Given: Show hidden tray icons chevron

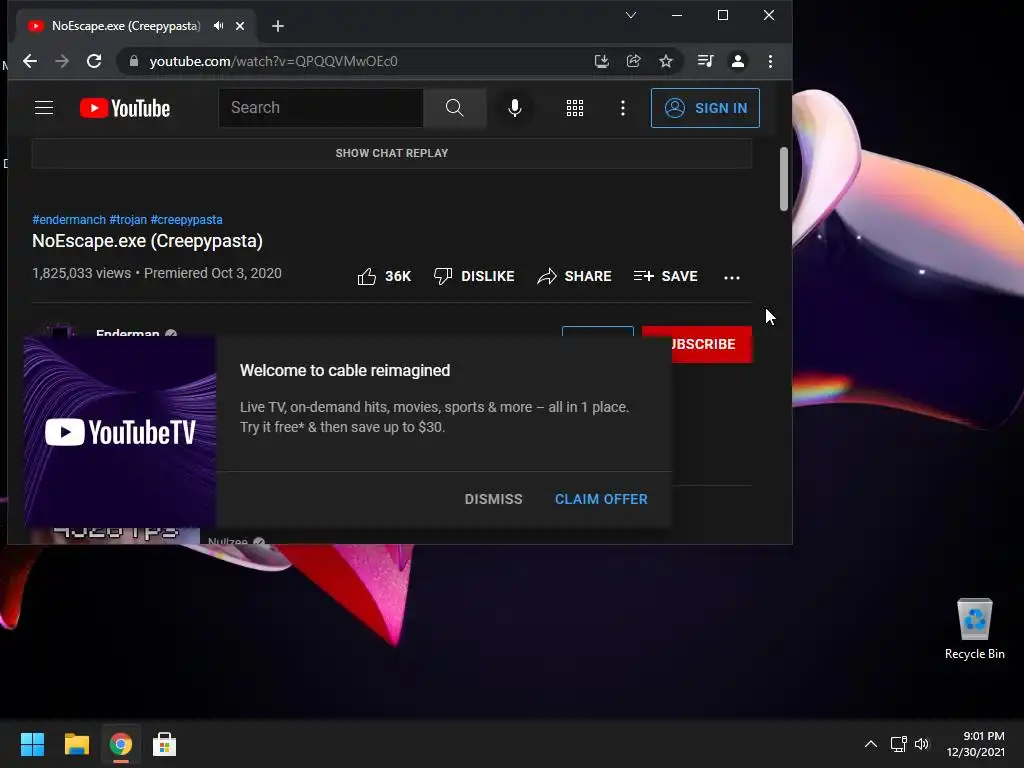Looking at the screenshot, I should (x=871, y=744).
